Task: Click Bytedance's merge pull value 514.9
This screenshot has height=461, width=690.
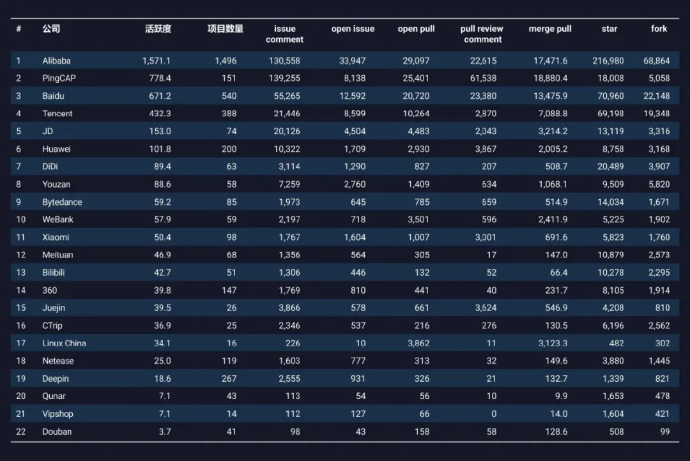Action: click(556, 202)
